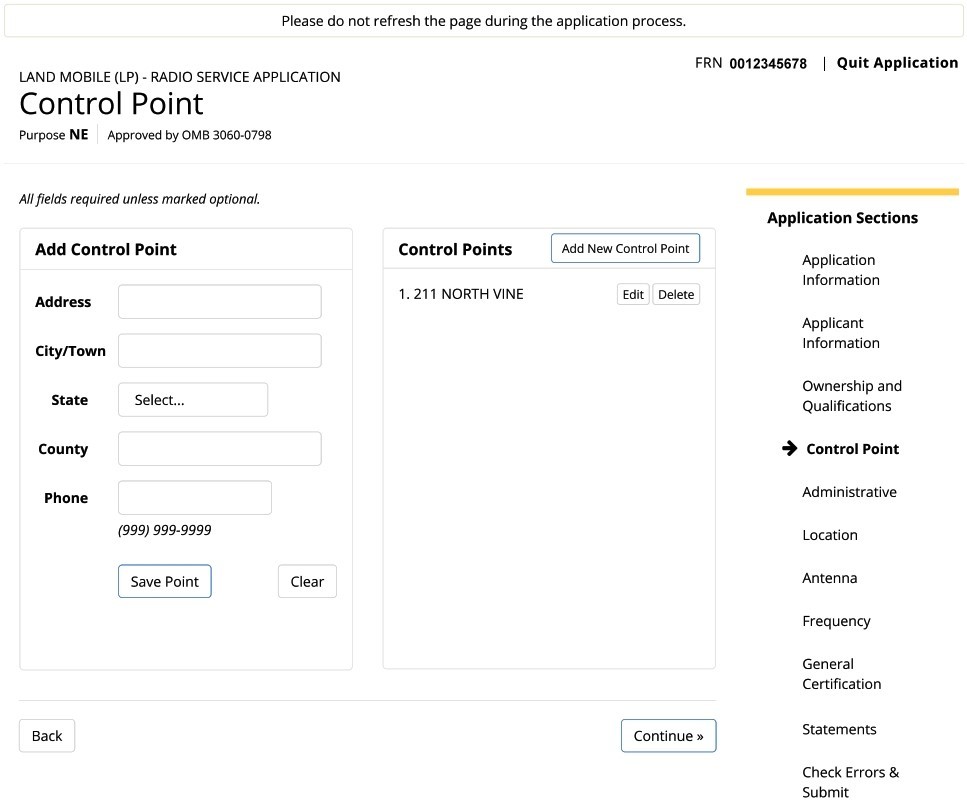Click the Address input field
The height and width of the screenshot is (805, 967).
tap(220, 302)
